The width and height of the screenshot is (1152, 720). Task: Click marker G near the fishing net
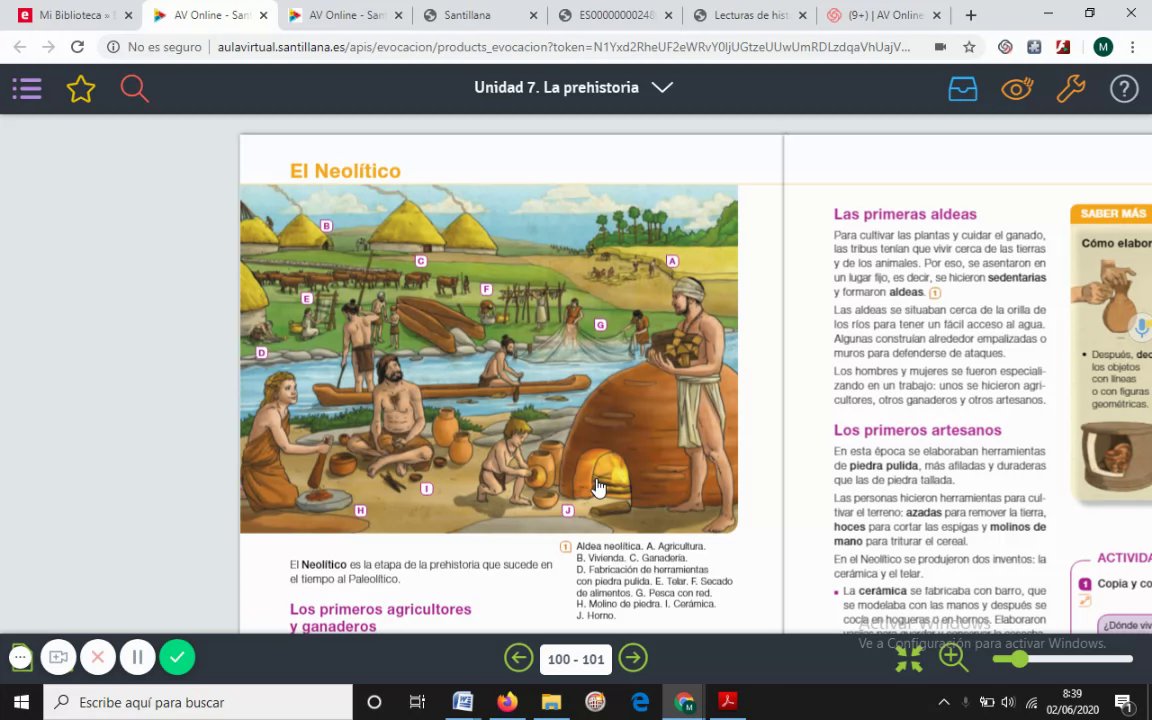click(x=600, y=325)
